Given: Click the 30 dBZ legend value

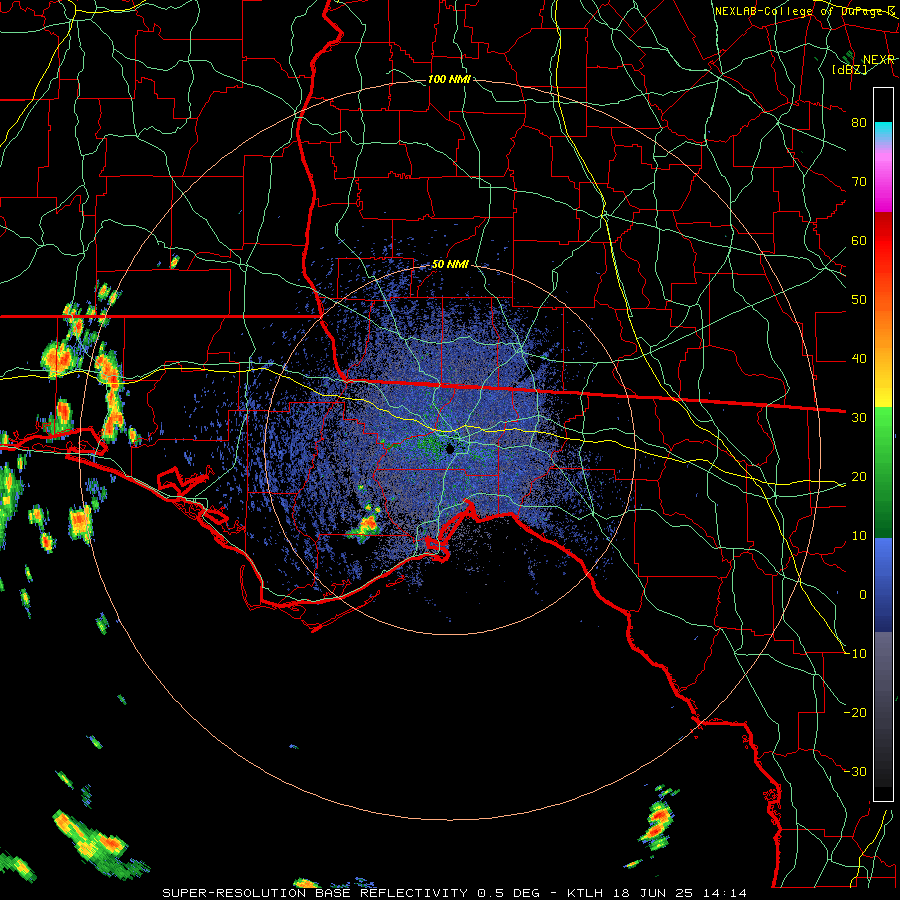Looking at the screenshot, I should point(859,418).
